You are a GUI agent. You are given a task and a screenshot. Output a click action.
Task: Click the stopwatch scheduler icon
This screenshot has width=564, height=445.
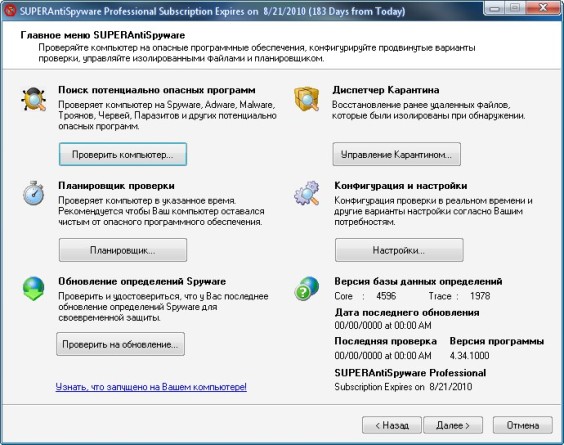pyautogui.click(x=33, y=193)
